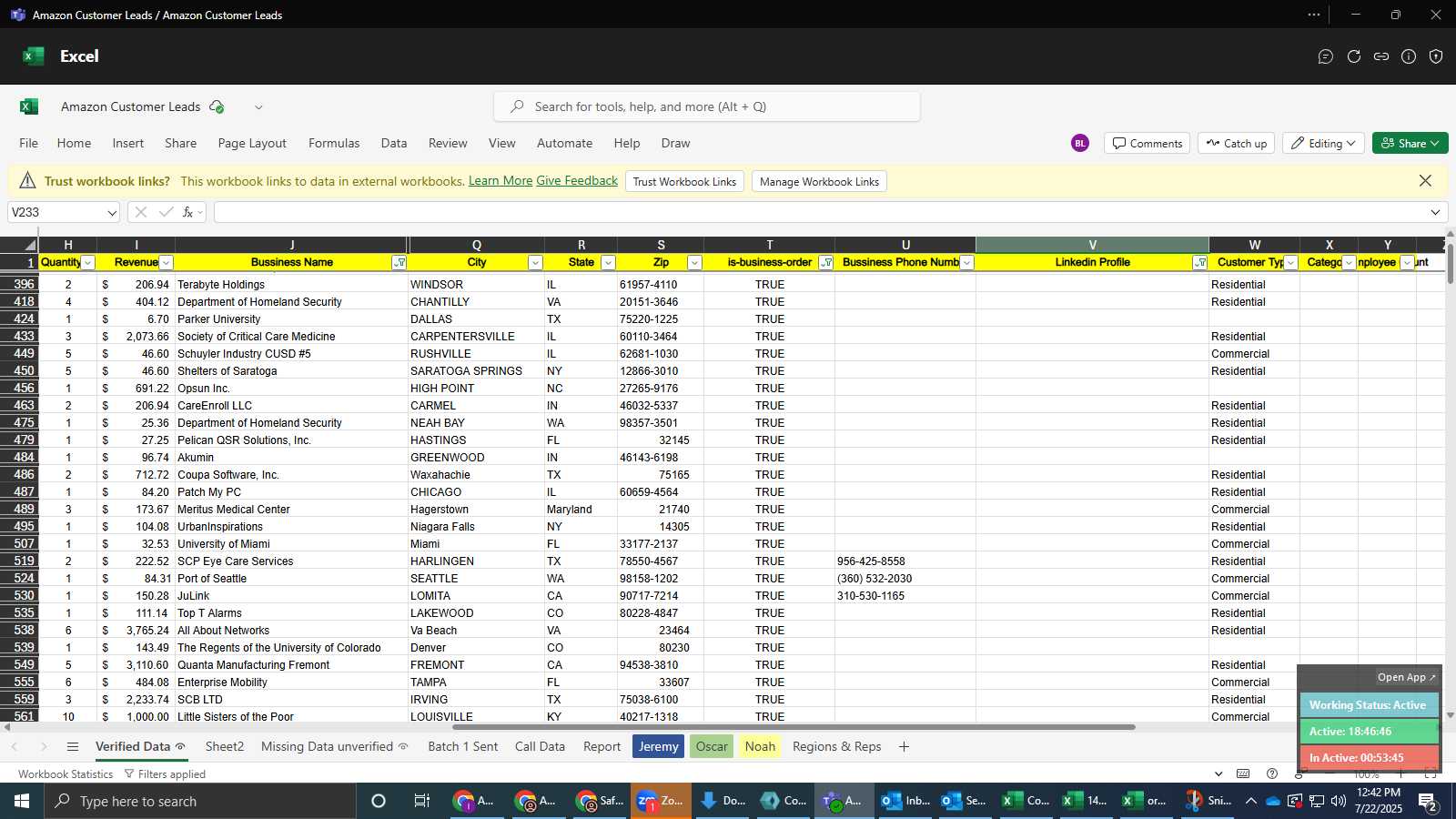
Task: Click the search for tools box
Action: pos(707,106)
